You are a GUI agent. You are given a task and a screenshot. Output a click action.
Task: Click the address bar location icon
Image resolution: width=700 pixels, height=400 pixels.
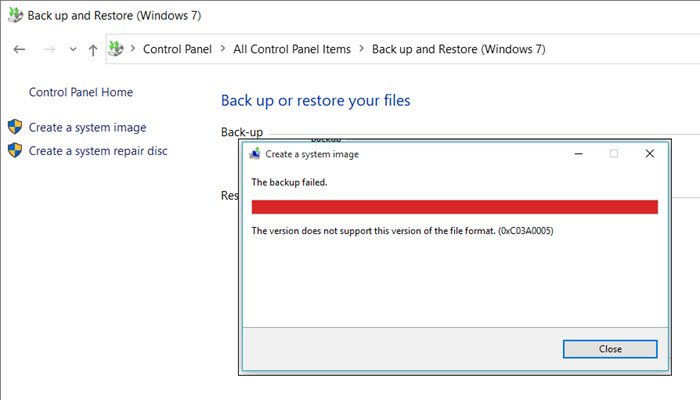[x=117, y=49]
